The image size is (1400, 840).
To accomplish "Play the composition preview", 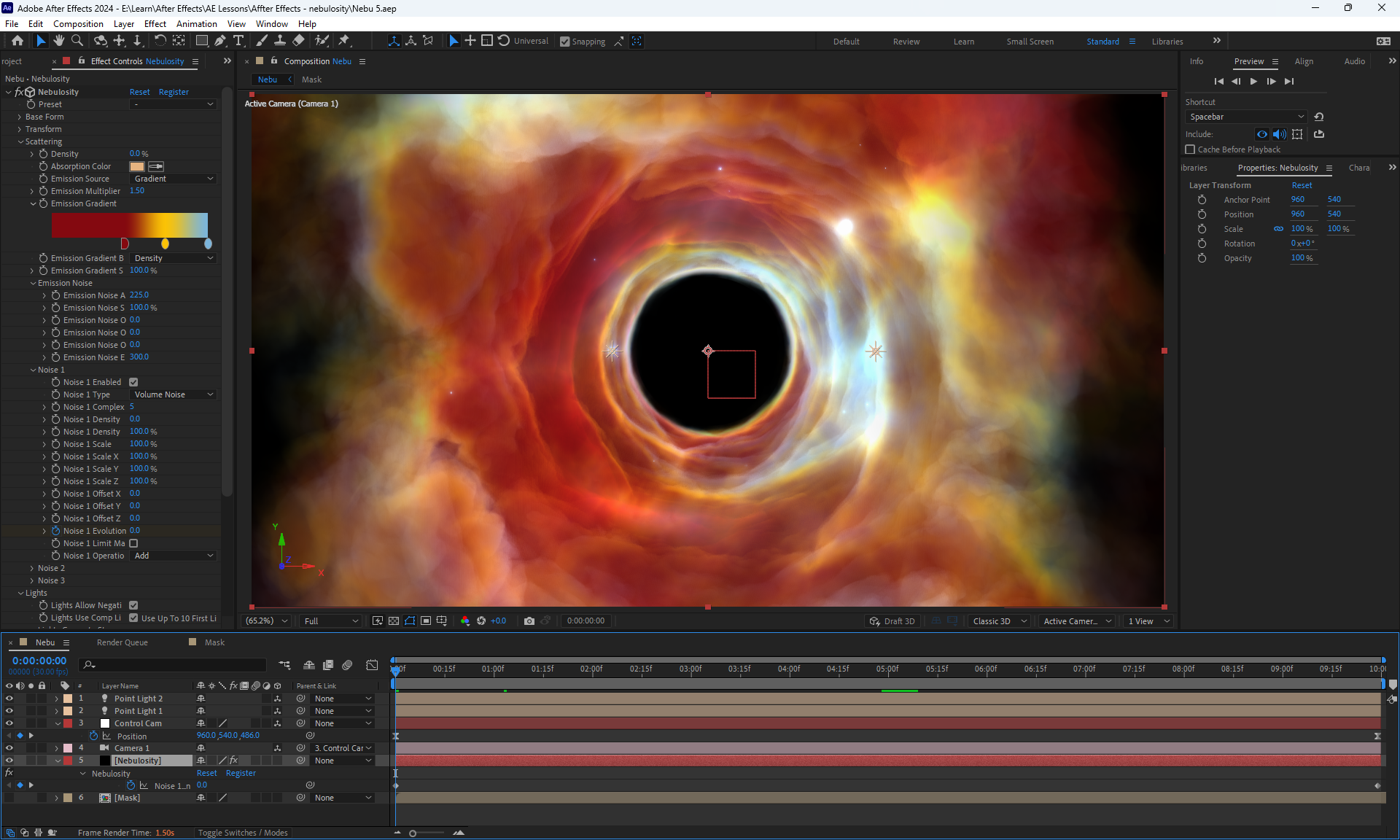I will tap(1253, 82).
